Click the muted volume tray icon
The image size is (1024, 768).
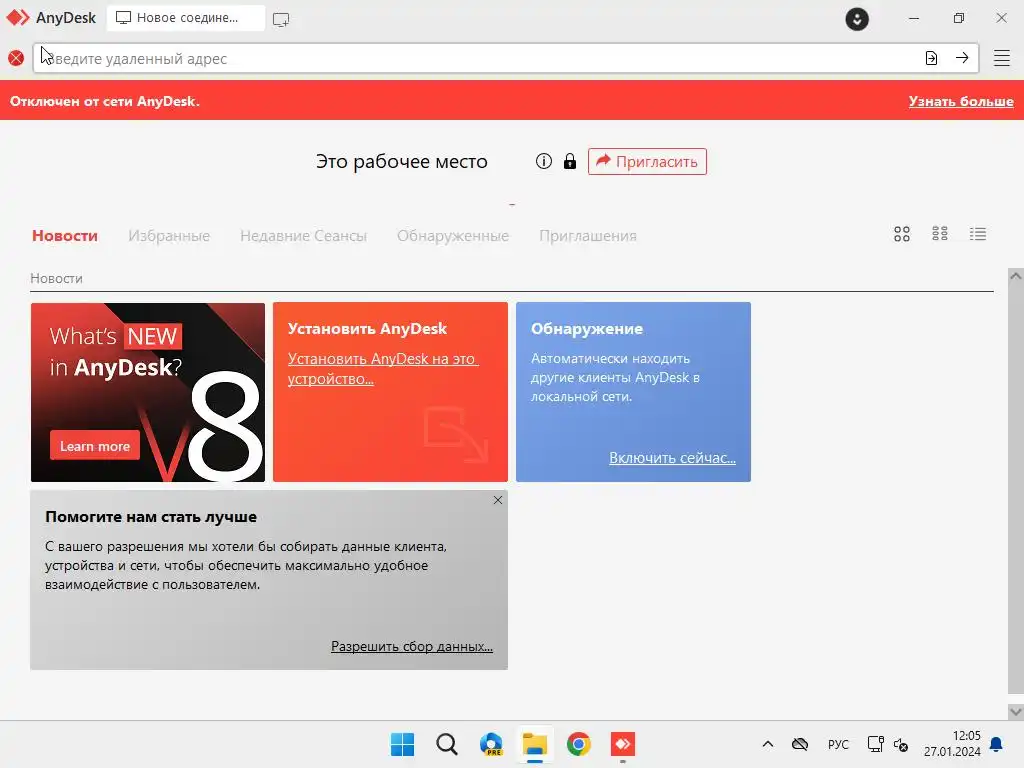(901, 744)
